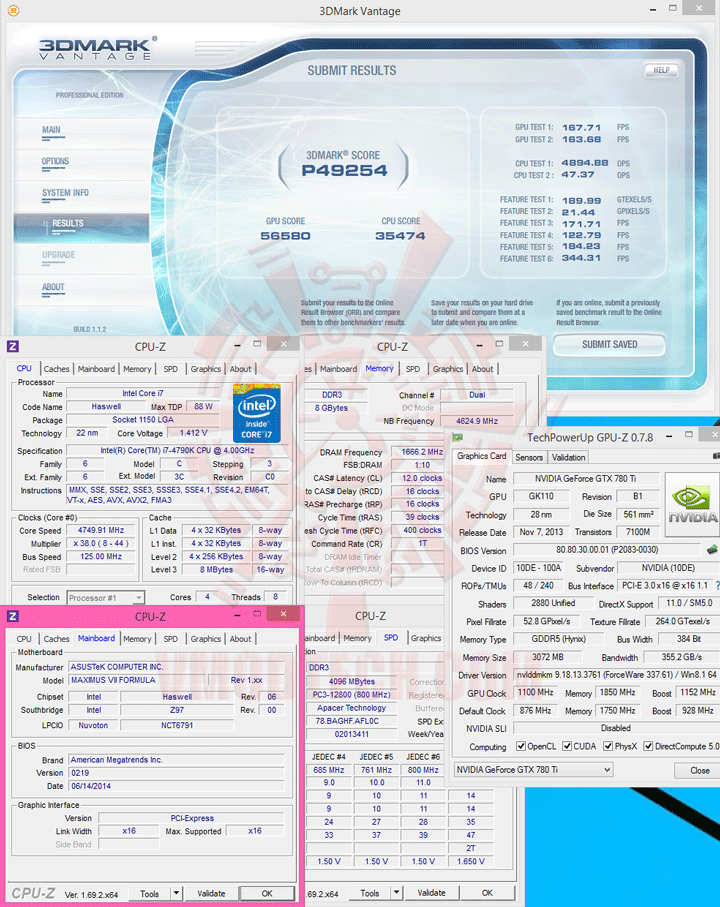Minimize the 3DMark Vantage window
This screenshot has height=907, width=720.
coord(652,10)
